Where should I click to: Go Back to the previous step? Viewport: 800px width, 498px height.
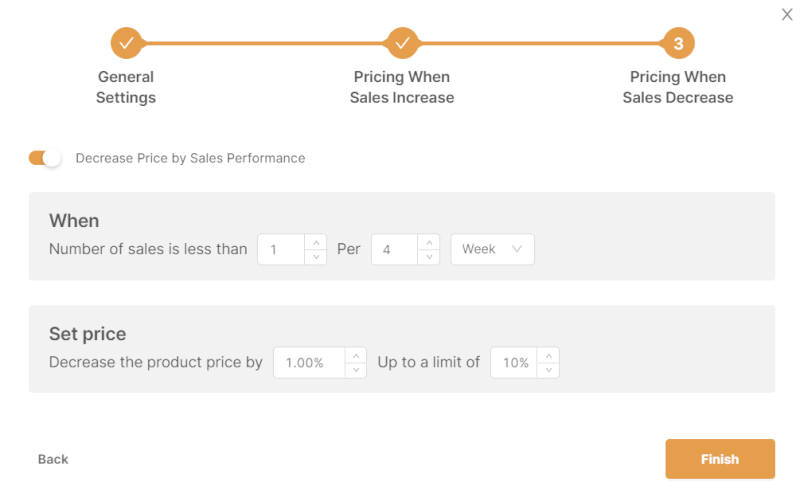pos(53,459)
